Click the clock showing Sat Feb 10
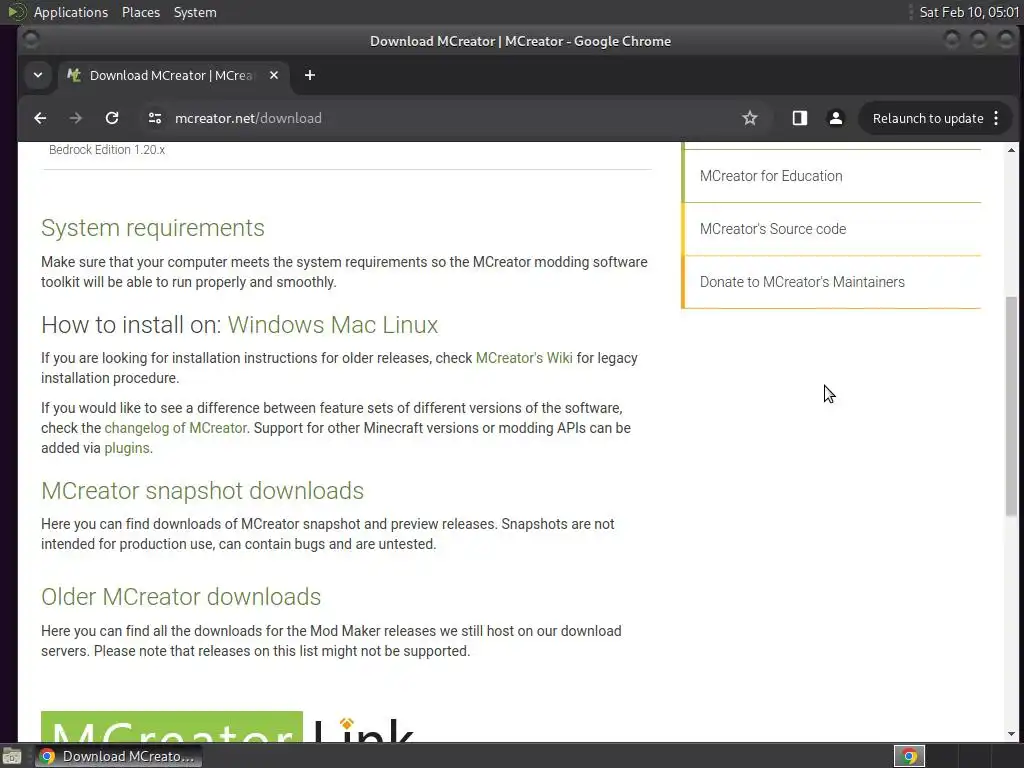Image resolution: width=1024 pixels, height=768 pixels. (x=968, y=12)
